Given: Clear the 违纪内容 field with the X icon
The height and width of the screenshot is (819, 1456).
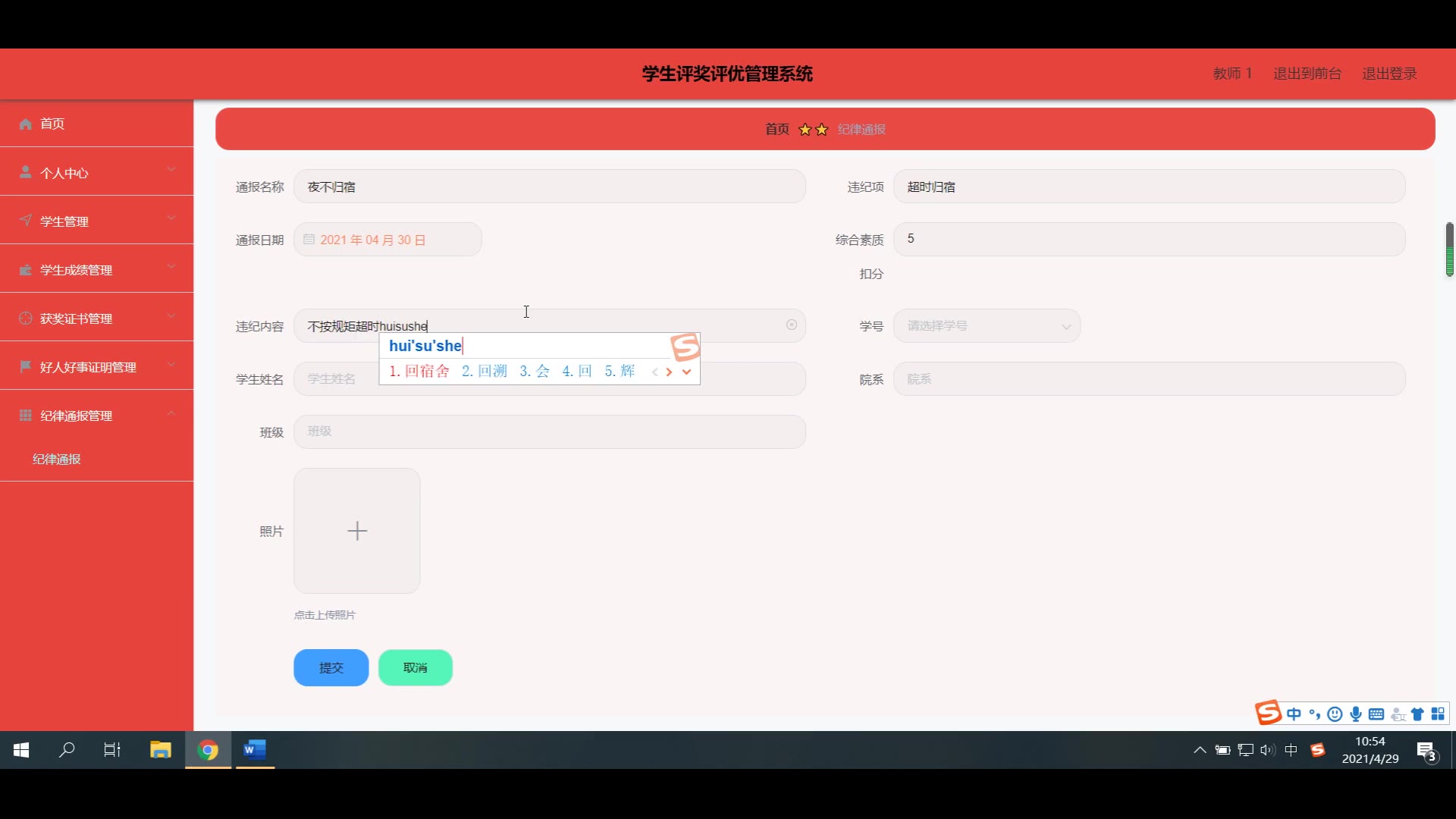Looking at the screenshot, I should coord(791,325).
